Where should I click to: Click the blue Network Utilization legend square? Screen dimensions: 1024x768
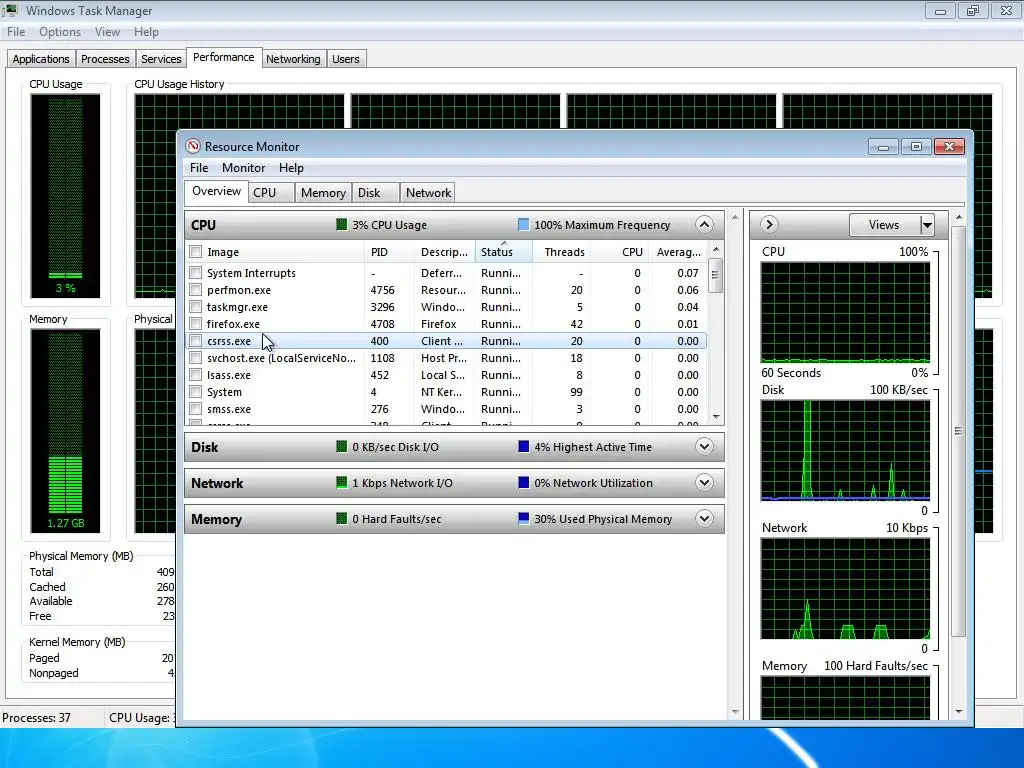click(x=523, y=483)
